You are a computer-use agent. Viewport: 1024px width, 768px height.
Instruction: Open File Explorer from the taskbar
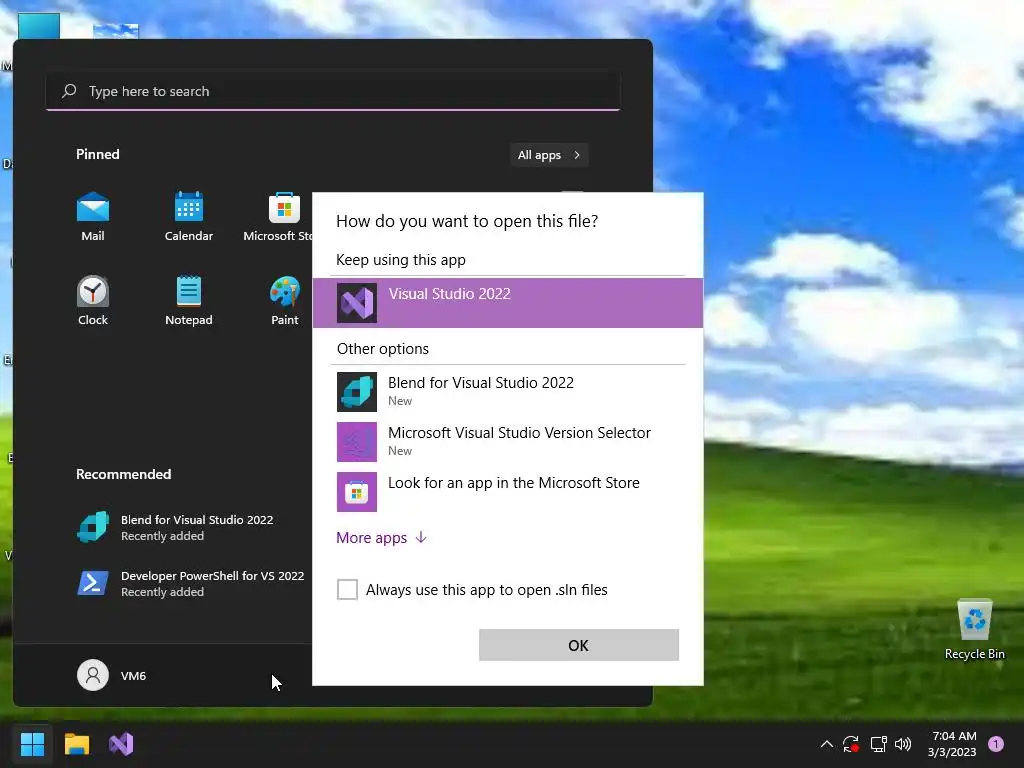click(76, 744)
